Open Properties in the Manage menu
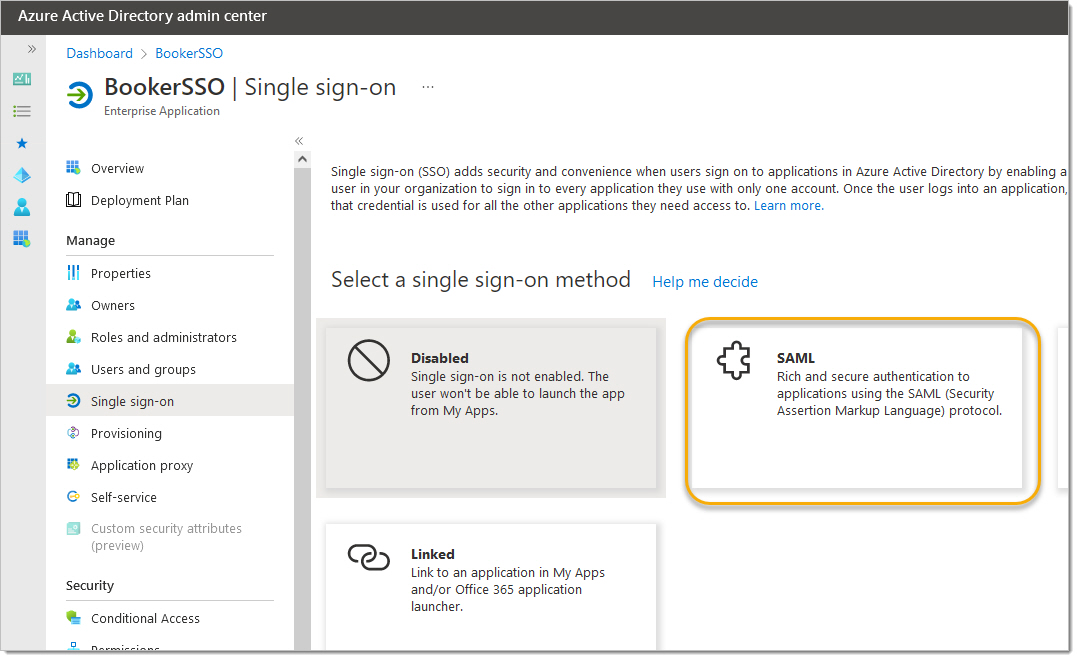 pyautogui.click(x=120, y=273)
